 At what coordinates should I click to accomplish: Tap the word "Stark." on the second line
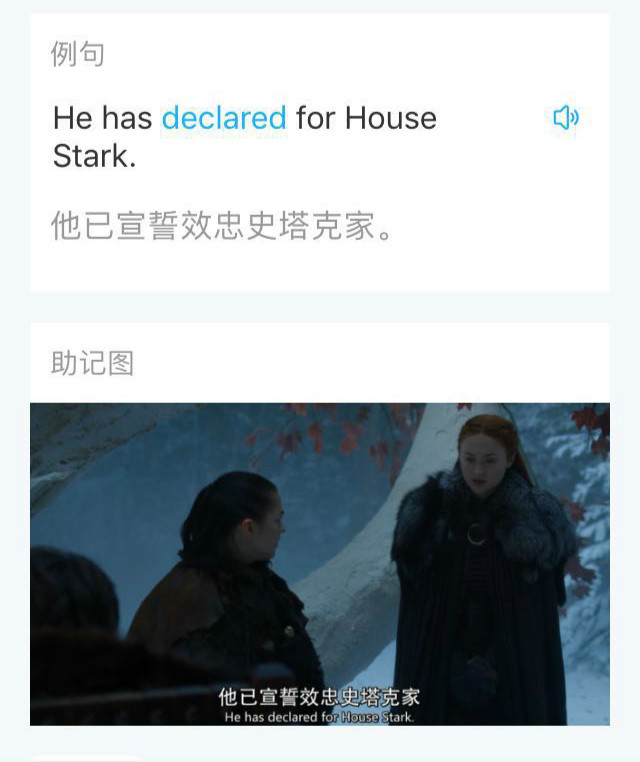[x=94, y=156]
